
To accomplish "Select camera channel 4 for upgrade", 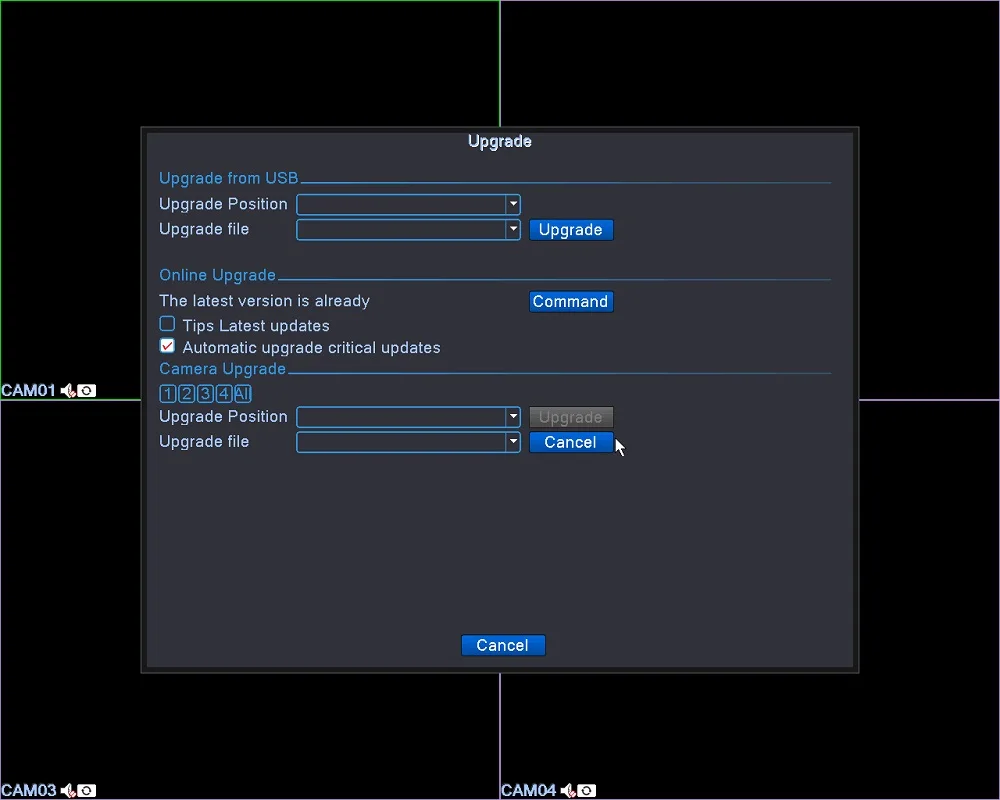I will (x=224, y=394).
